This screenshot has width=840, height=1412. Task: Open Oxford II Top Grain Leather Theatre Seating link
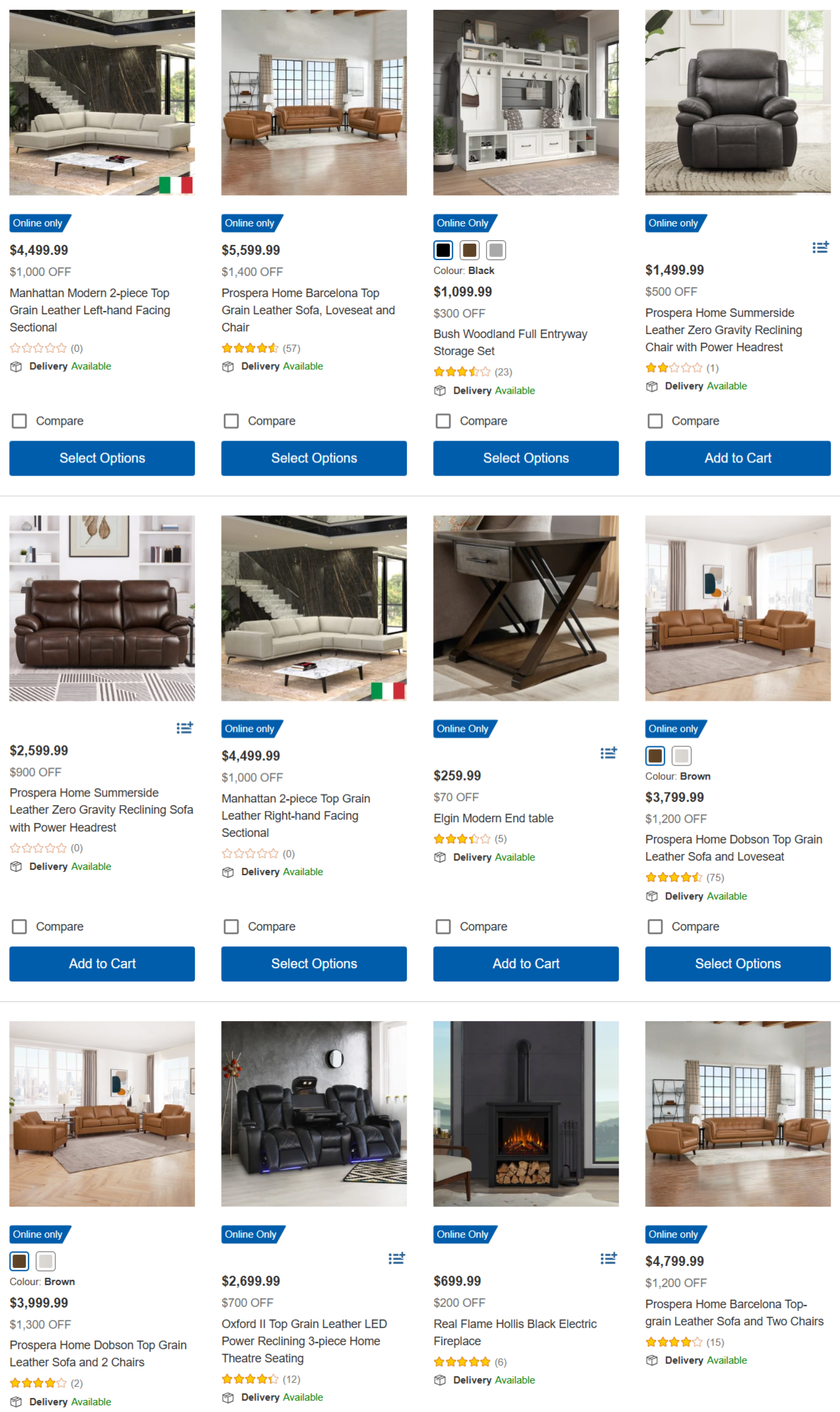304,1341
